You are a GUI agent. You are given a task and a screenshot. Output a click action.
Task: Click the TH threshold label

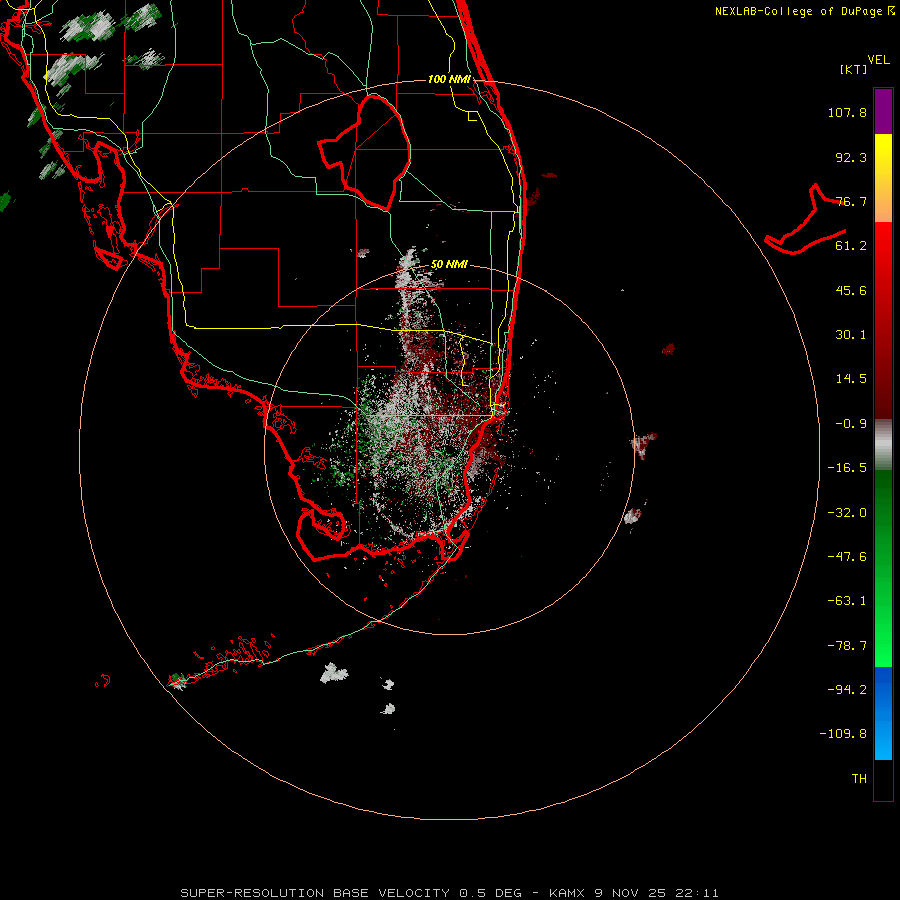pyautogui.click(x=859, y=778)
